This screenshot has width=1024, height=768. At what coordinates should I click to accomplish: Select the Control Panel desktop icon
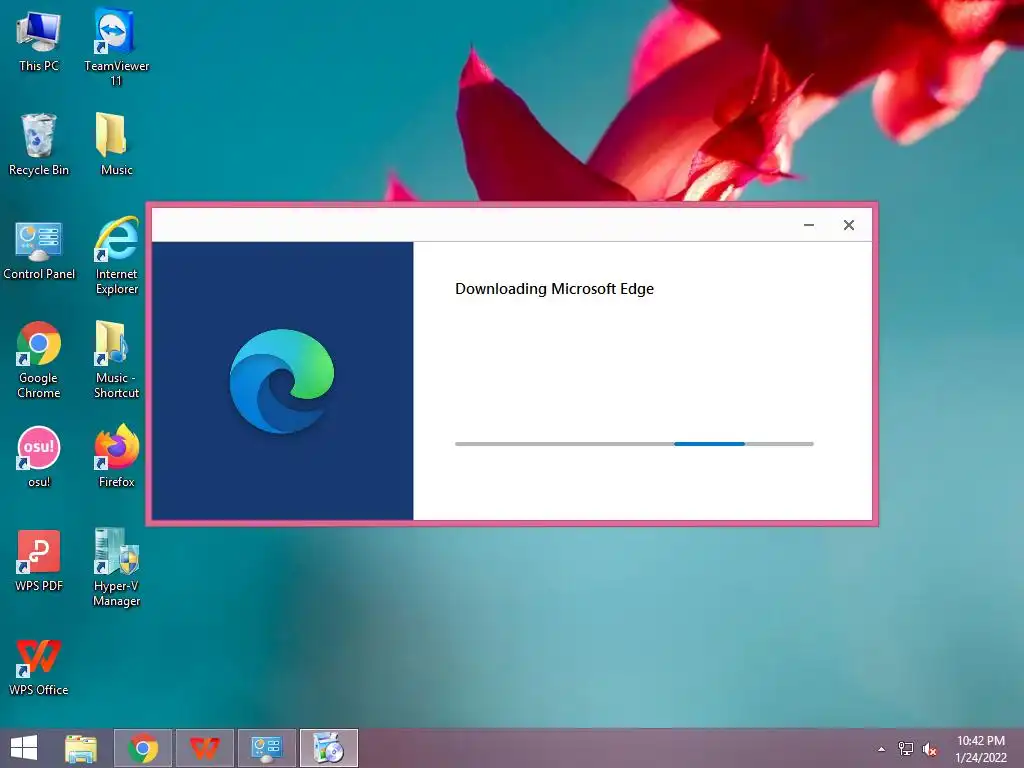(39, 250)
